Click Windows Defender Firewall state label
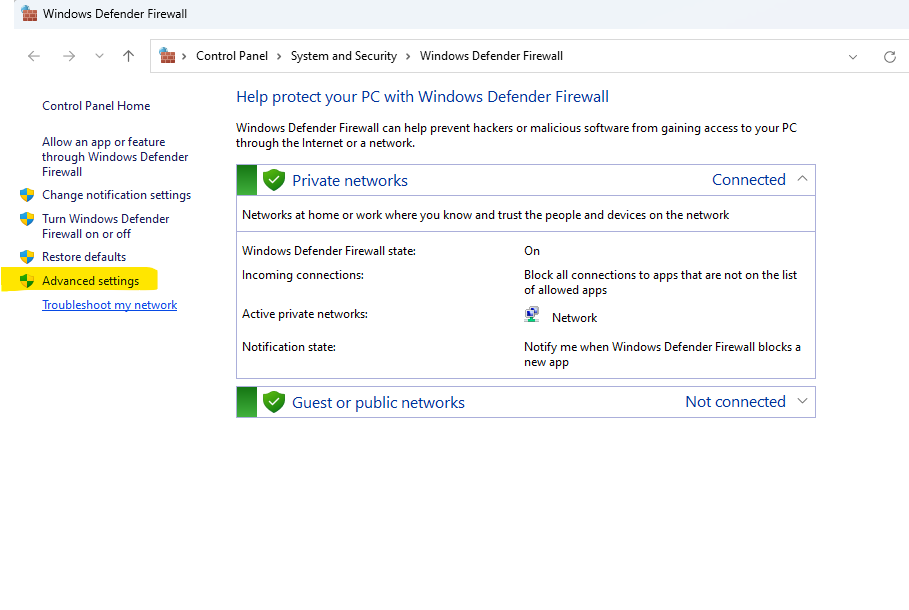The image size is (909, 610). click(x=329, y=251)
